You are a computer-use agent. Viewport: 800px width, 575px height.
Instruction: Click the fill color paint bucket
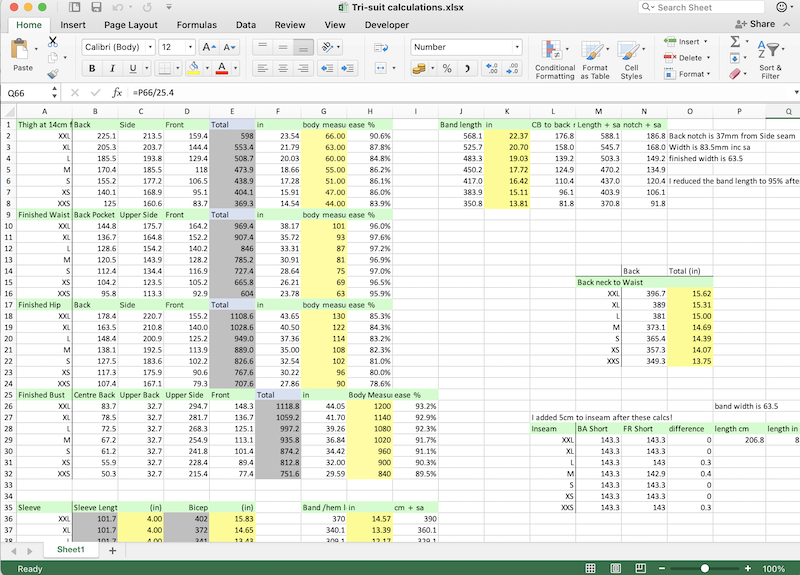(x=193, y=68)
